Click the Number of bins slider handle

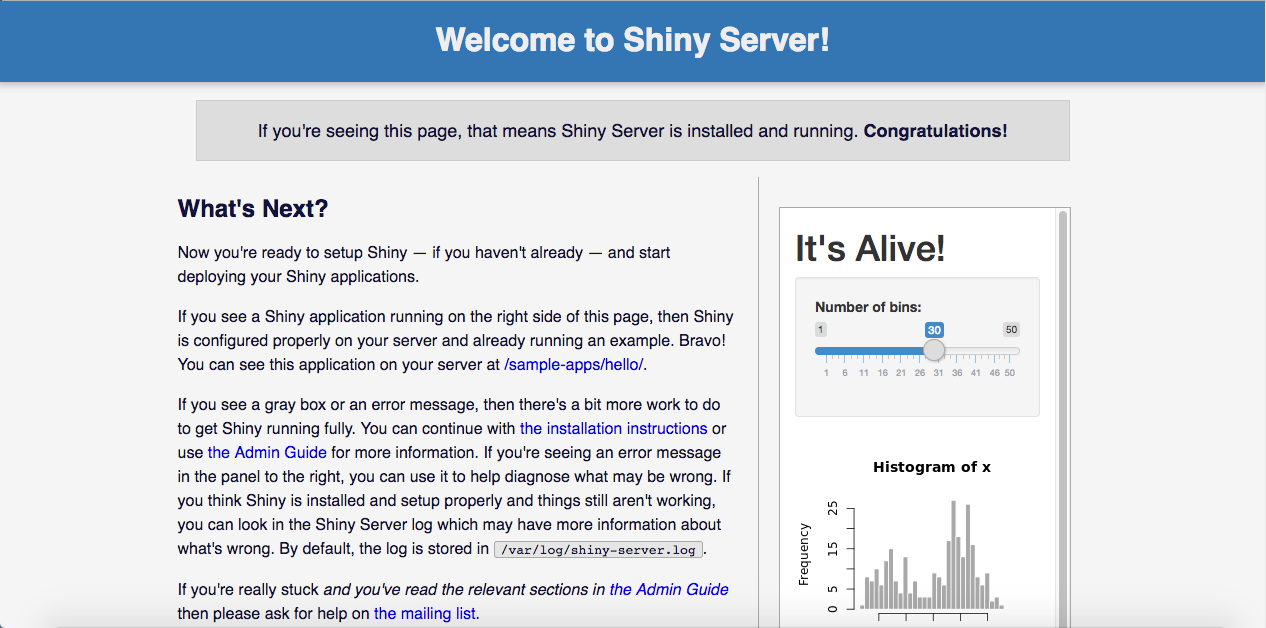coord(934,350)
